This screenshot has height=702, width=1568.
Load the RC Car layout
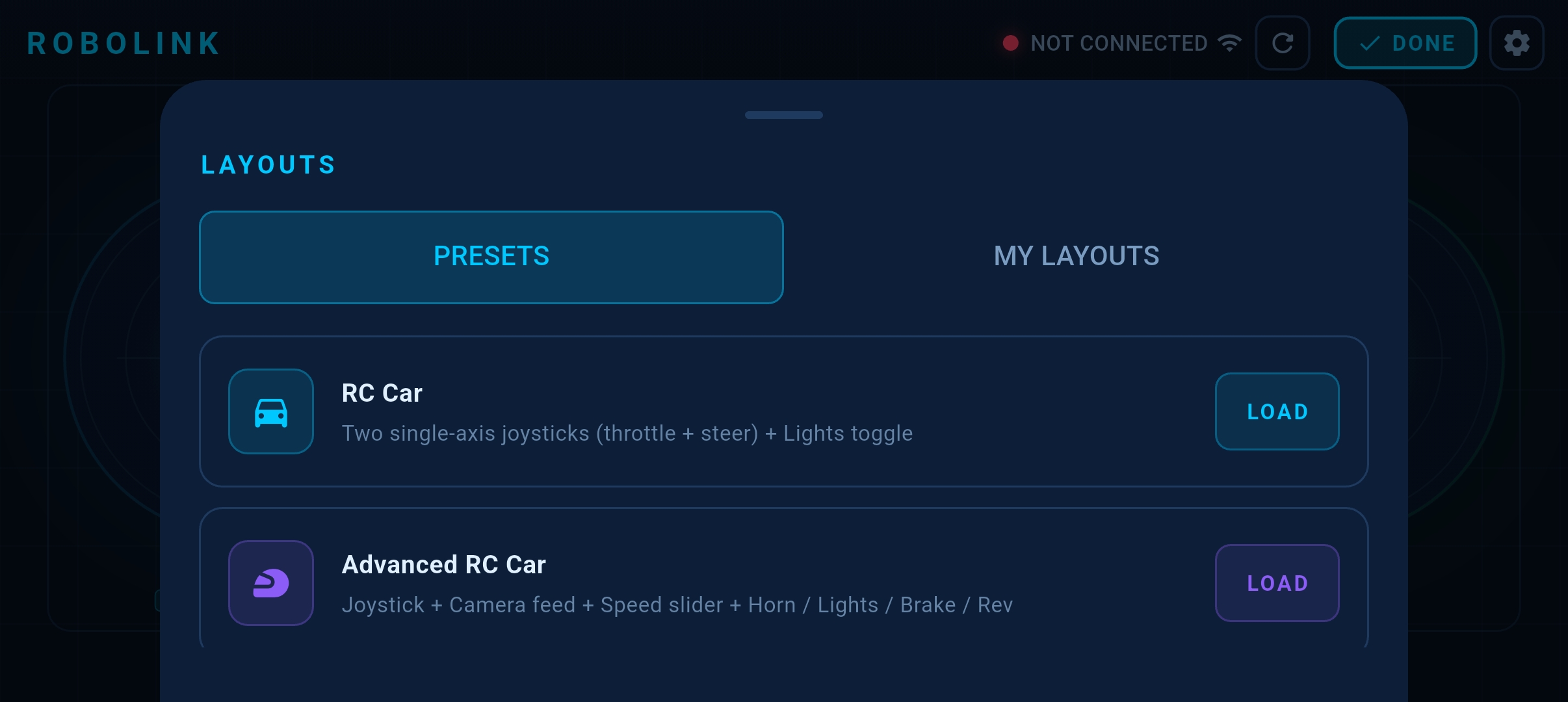pos(1276,411)
